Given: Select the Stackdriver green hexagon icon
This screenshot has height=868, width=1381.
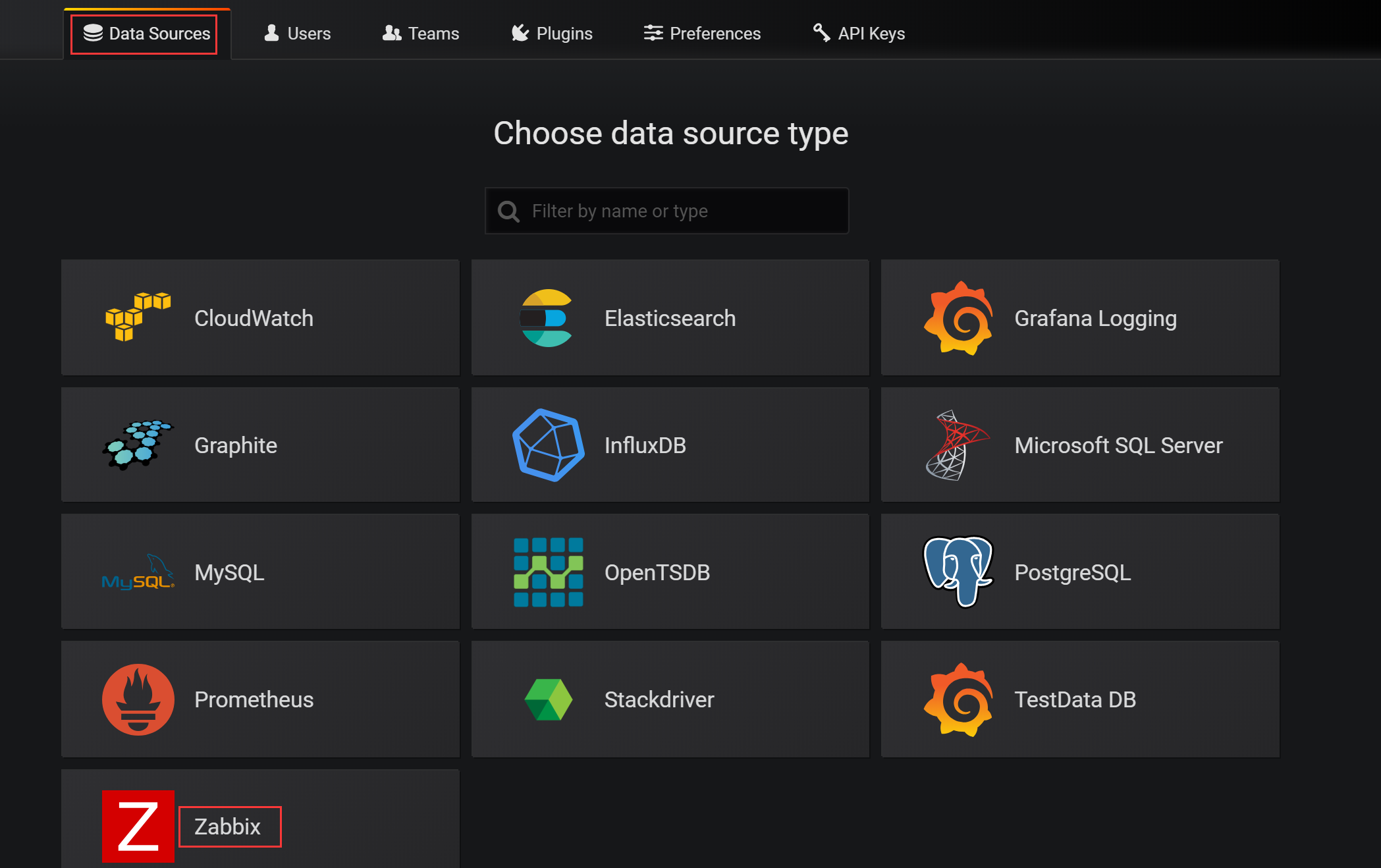Looking at the screenshot, I should coord(548,699).
